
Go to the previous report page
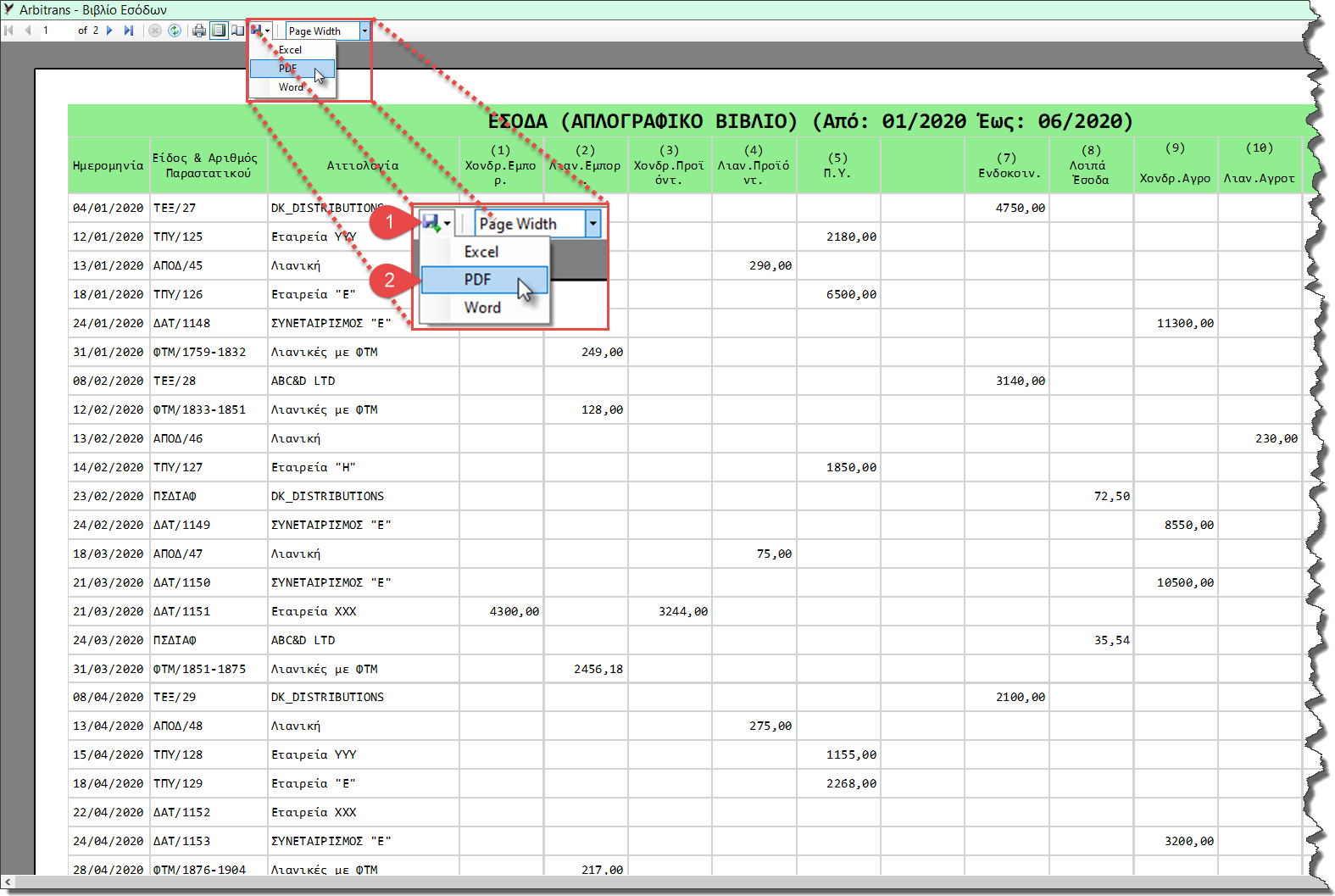tap(28, 31)
